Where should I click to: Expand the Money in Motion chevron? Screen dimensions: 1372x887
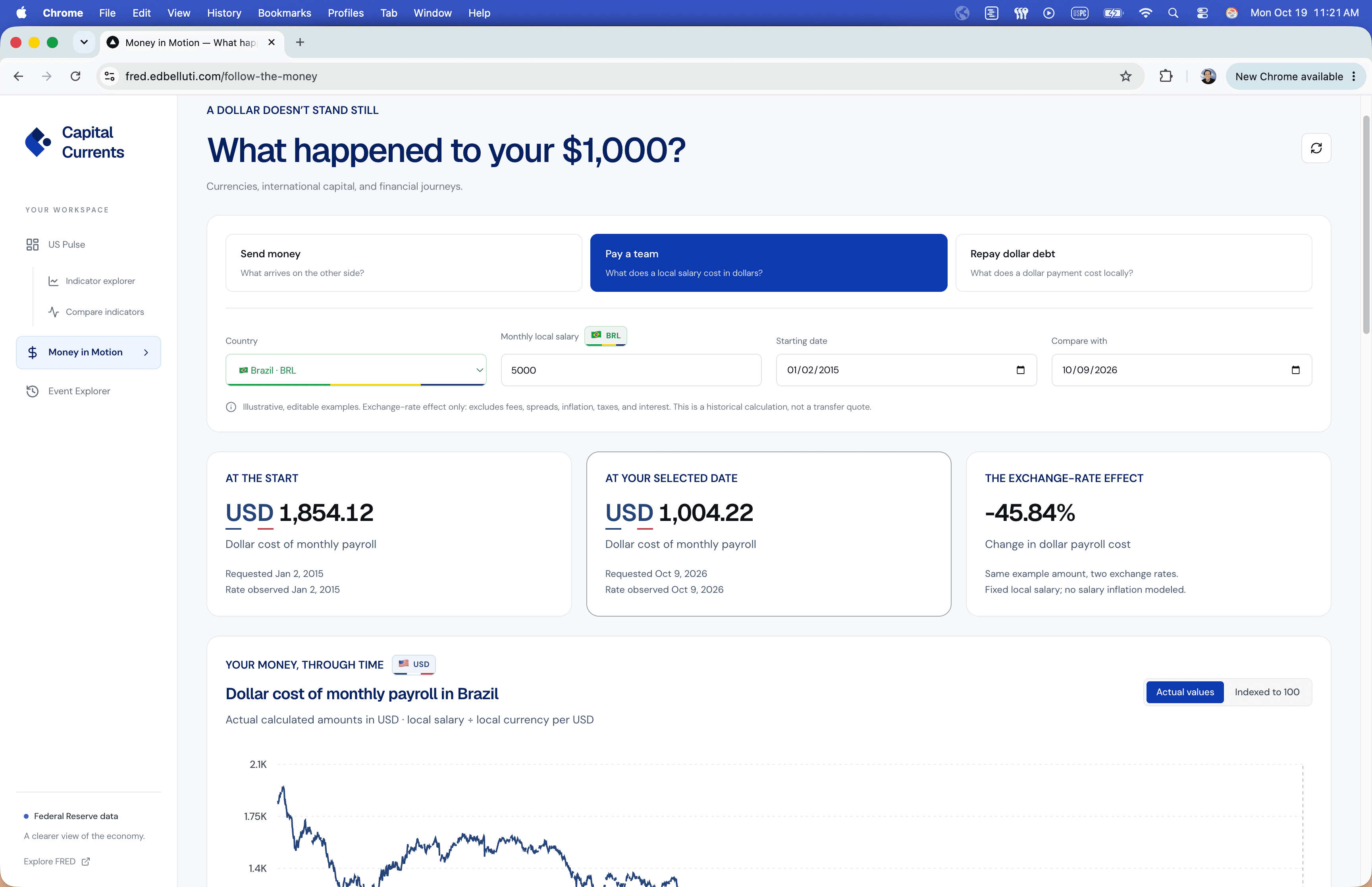pyautogui.click(x=146, y=353)
